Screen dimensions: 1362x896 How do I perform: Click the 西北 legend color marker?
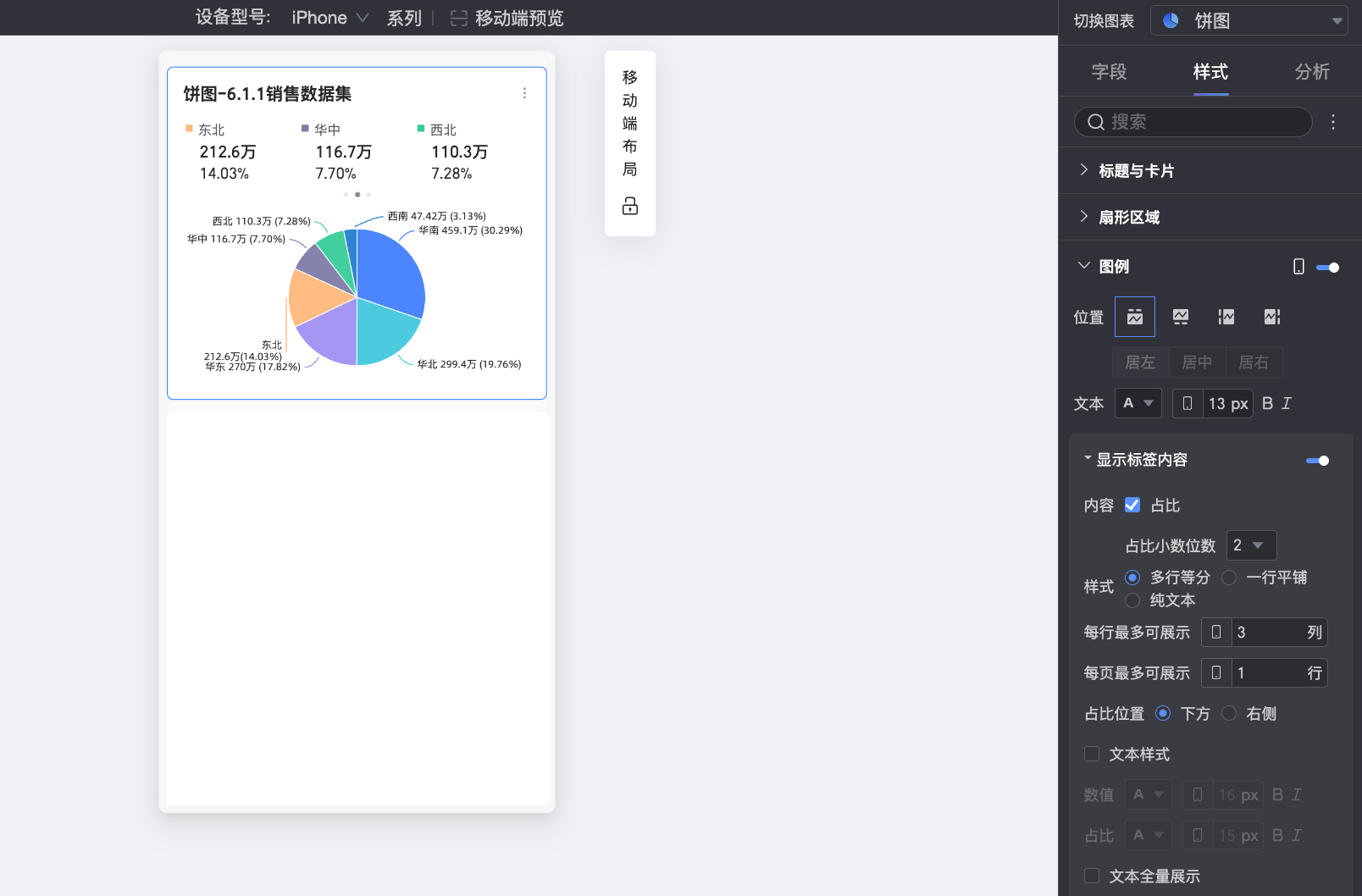pos(421,129)
